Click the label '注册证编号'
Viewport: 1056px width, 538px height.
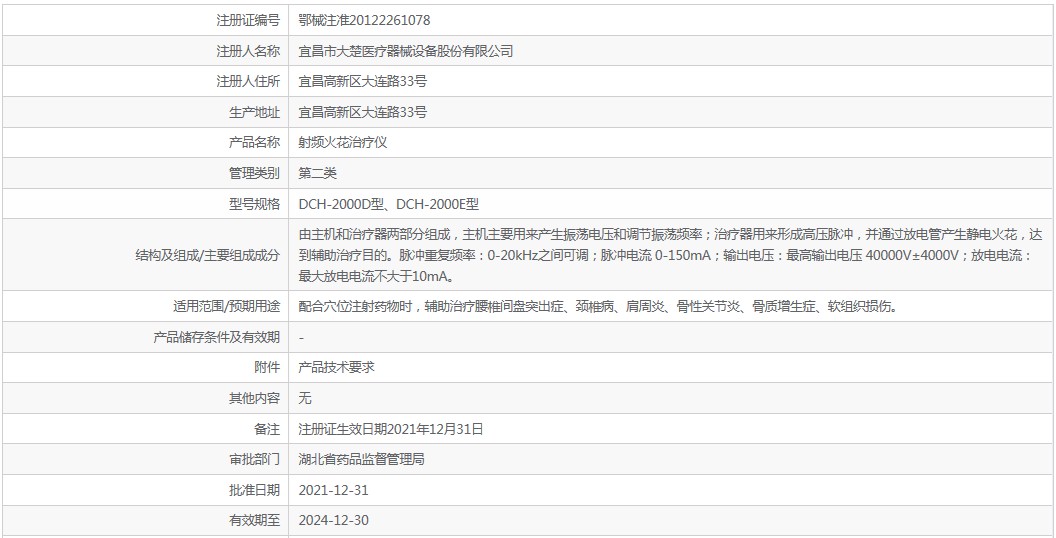pos(247,20)
